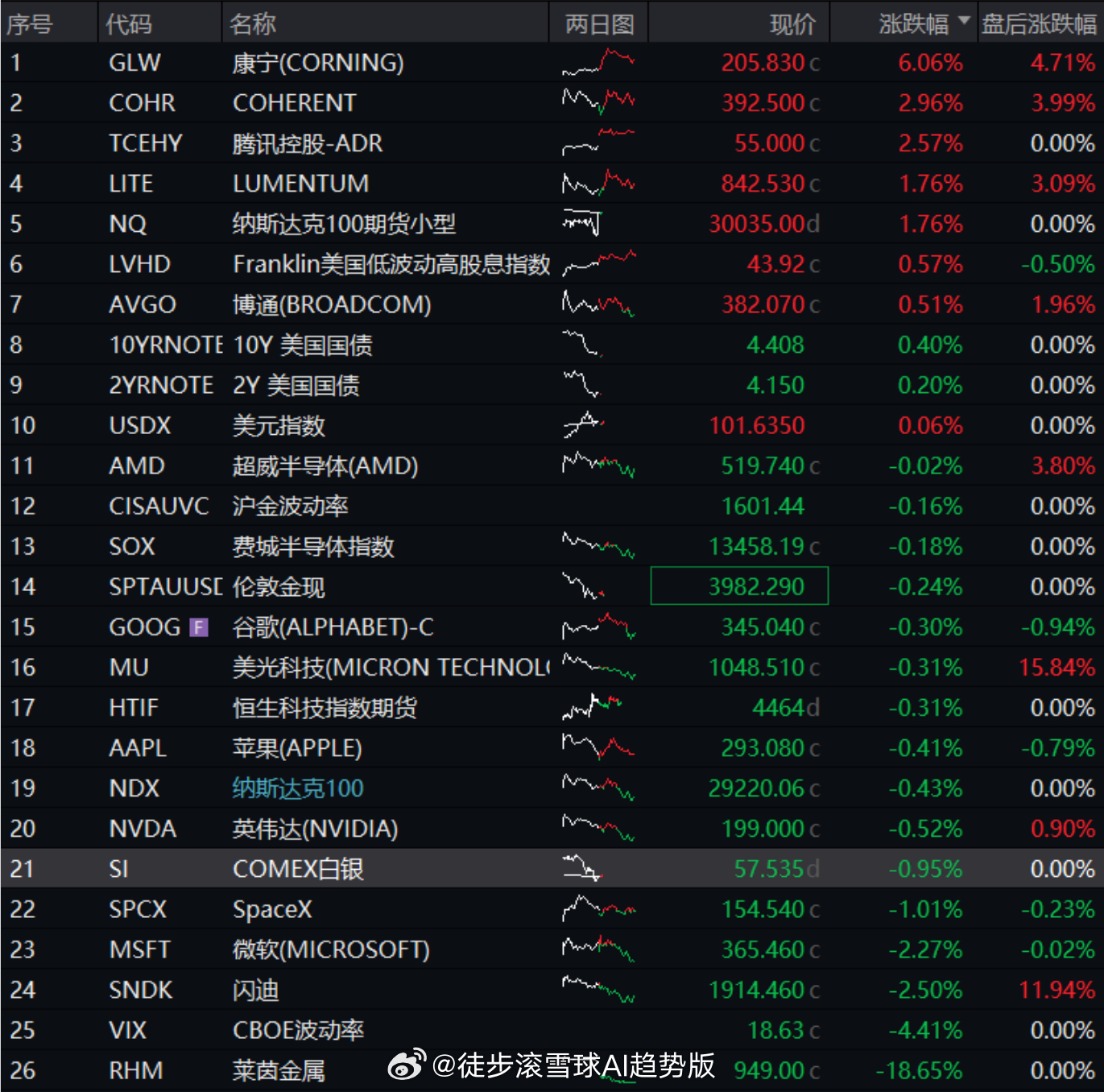The height and width of the screenshot is (1092, 1104).
Task: Select 腾讯控股-ADR in the list
Action: click(x=308, y=143)
